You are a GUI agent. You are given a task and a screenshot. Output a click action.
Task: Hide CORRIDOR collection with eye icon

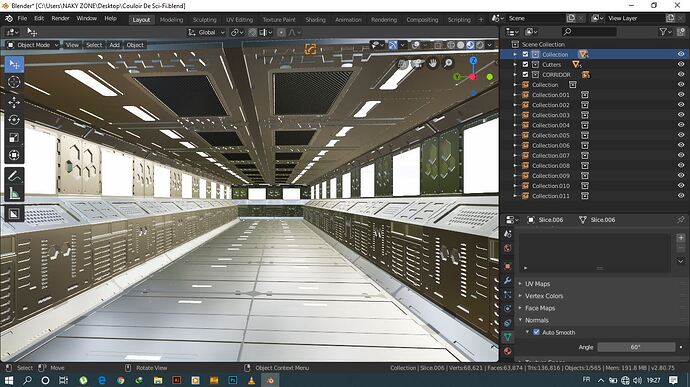681,74
